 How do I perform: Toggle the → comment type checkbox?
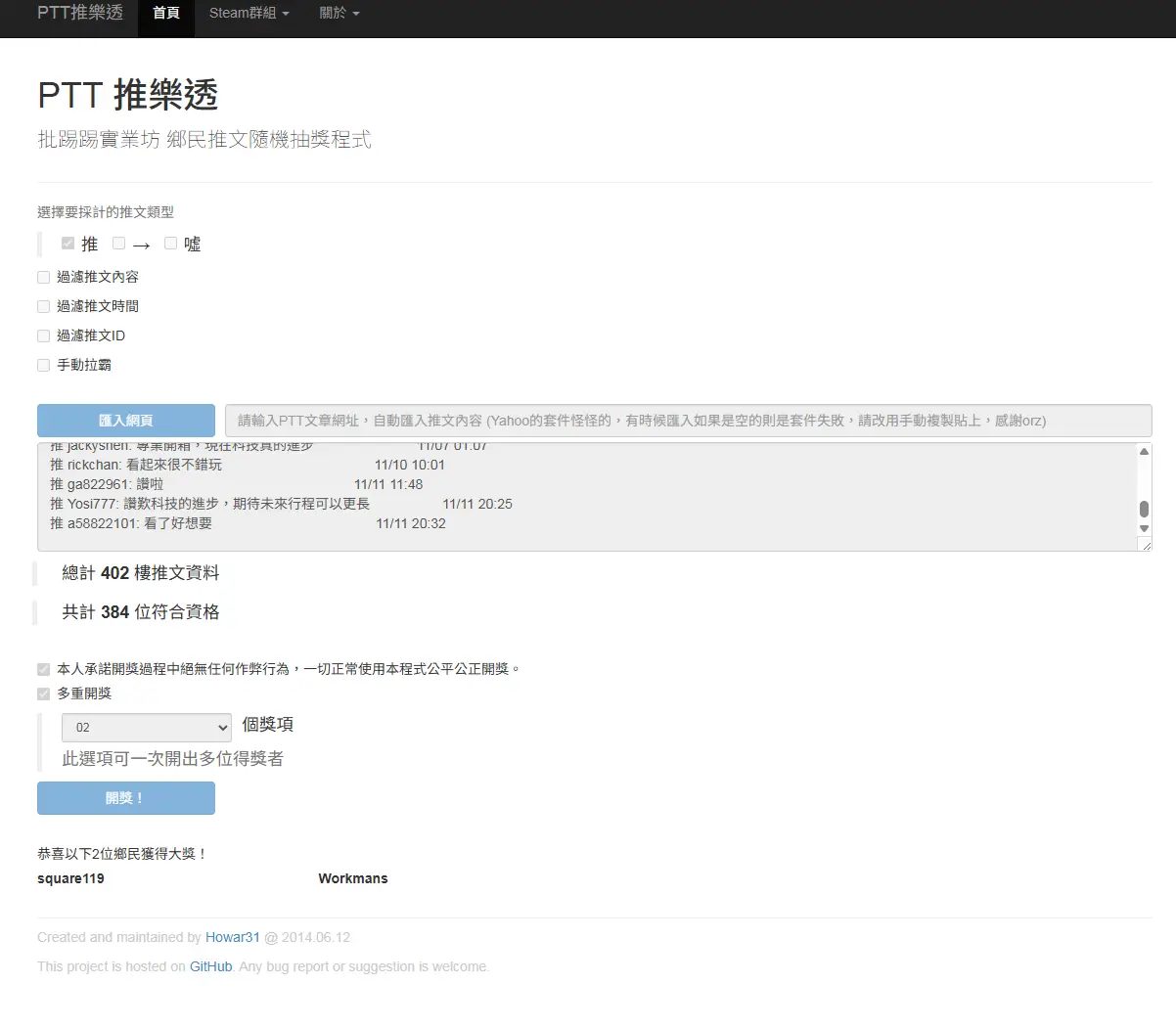click(118, 243)
